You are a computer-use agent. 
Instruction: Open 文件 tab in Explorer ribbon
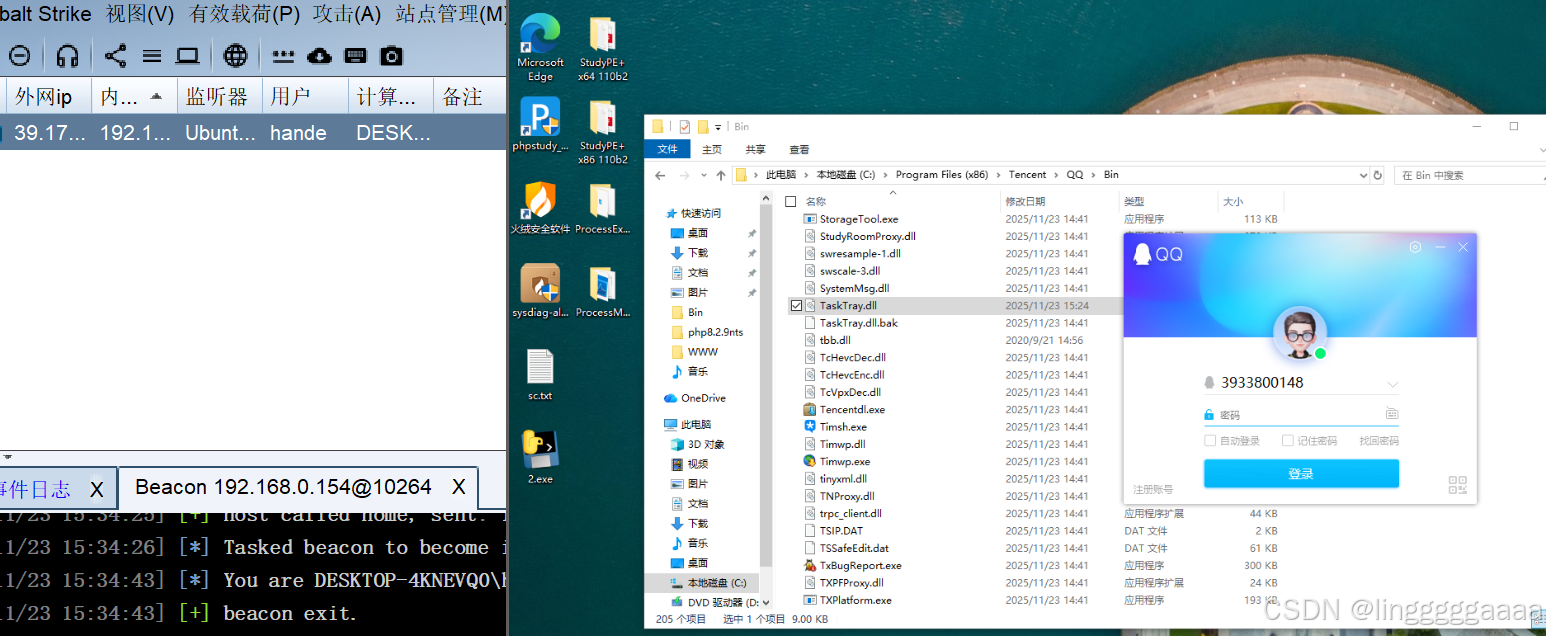667,149
